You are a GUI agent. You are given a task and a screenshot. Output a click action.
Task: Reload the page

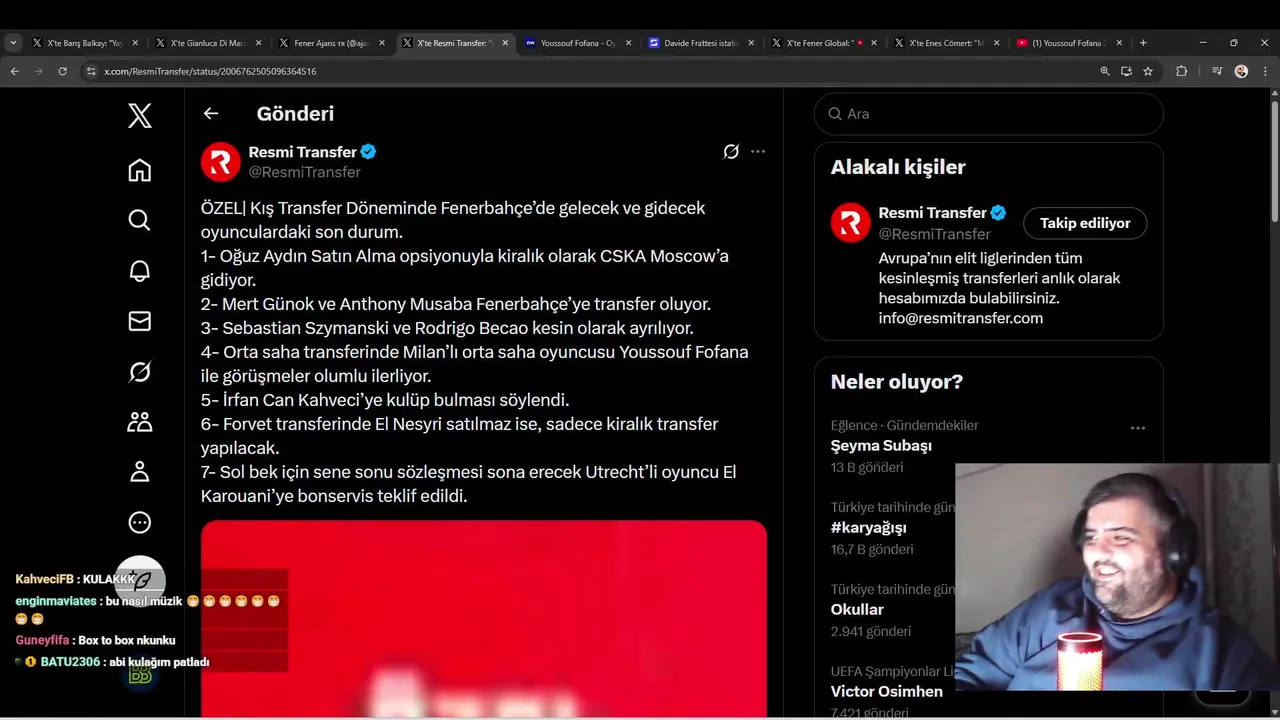click(x=63, y=71)
